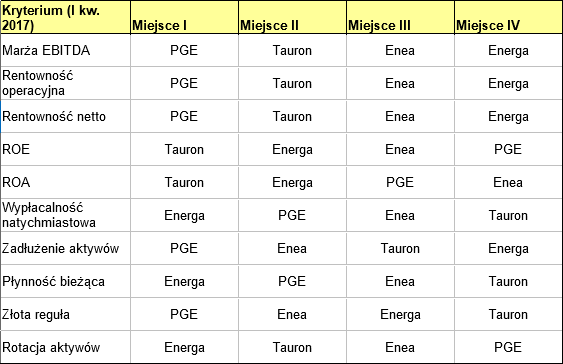
Task: Select the Rentowność operacyjna cell
Action: [65, 83]
